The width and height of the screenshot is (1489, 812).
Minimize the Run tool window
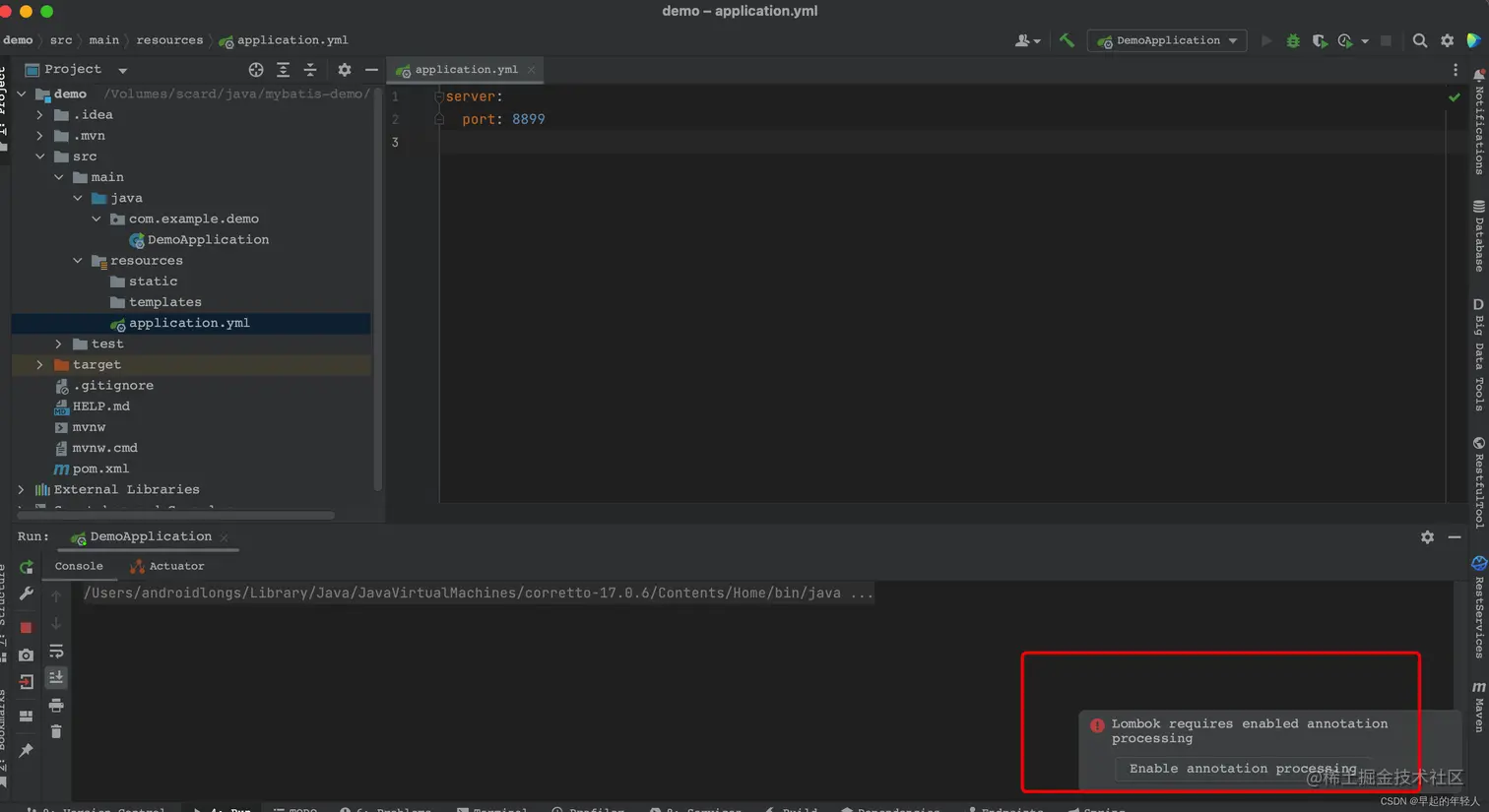1455,536
